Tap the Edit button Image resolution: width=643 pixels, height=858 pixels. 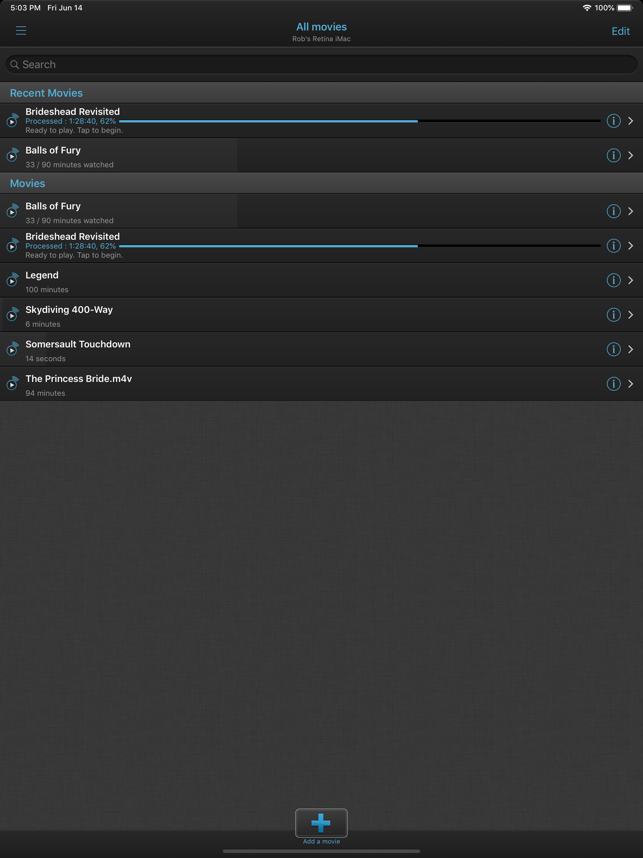(621, 31)
